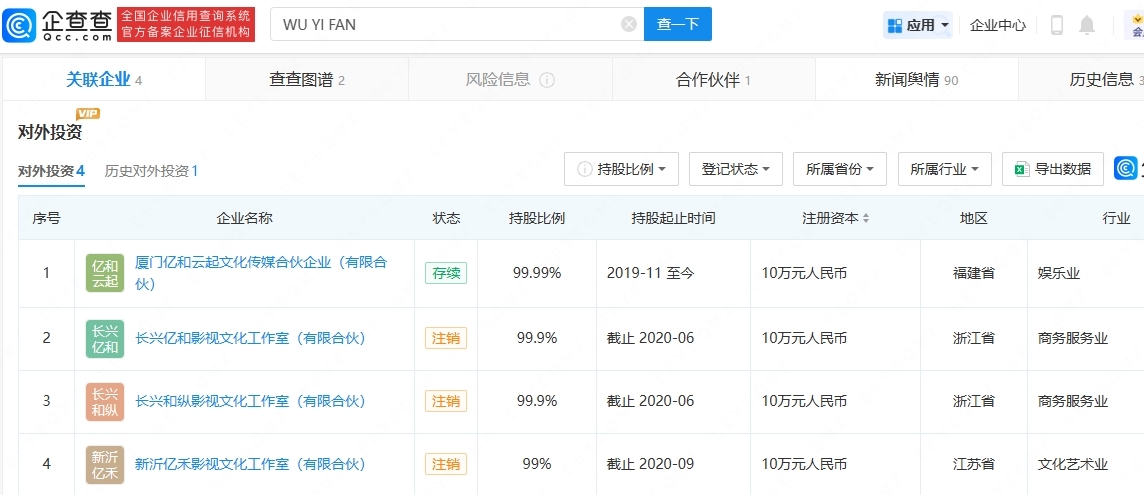Select 历史对外投资 1 sub-tab
The height and width of the screenshot is (495, 1144).
151,171
